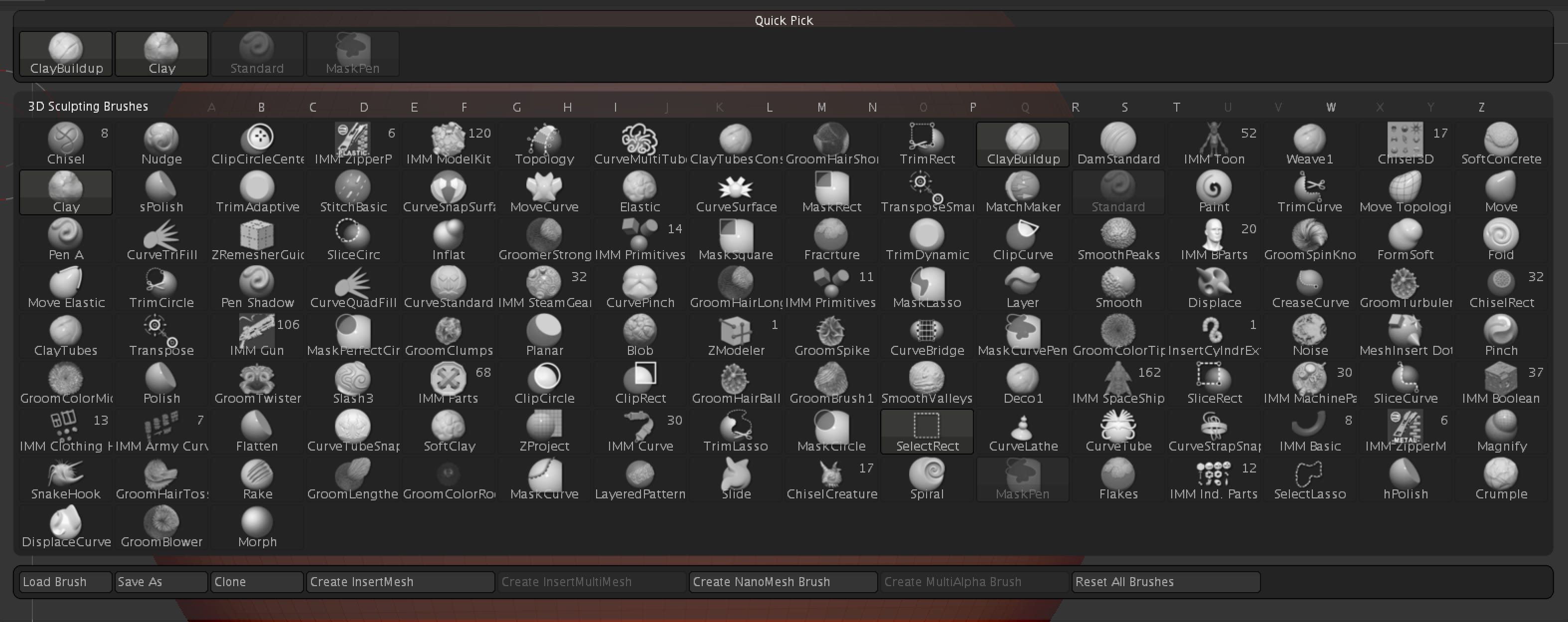Viewport: 1568px width, 622px height.
Task: Click the Load Brush button
Action: click(x=66, y=582)
